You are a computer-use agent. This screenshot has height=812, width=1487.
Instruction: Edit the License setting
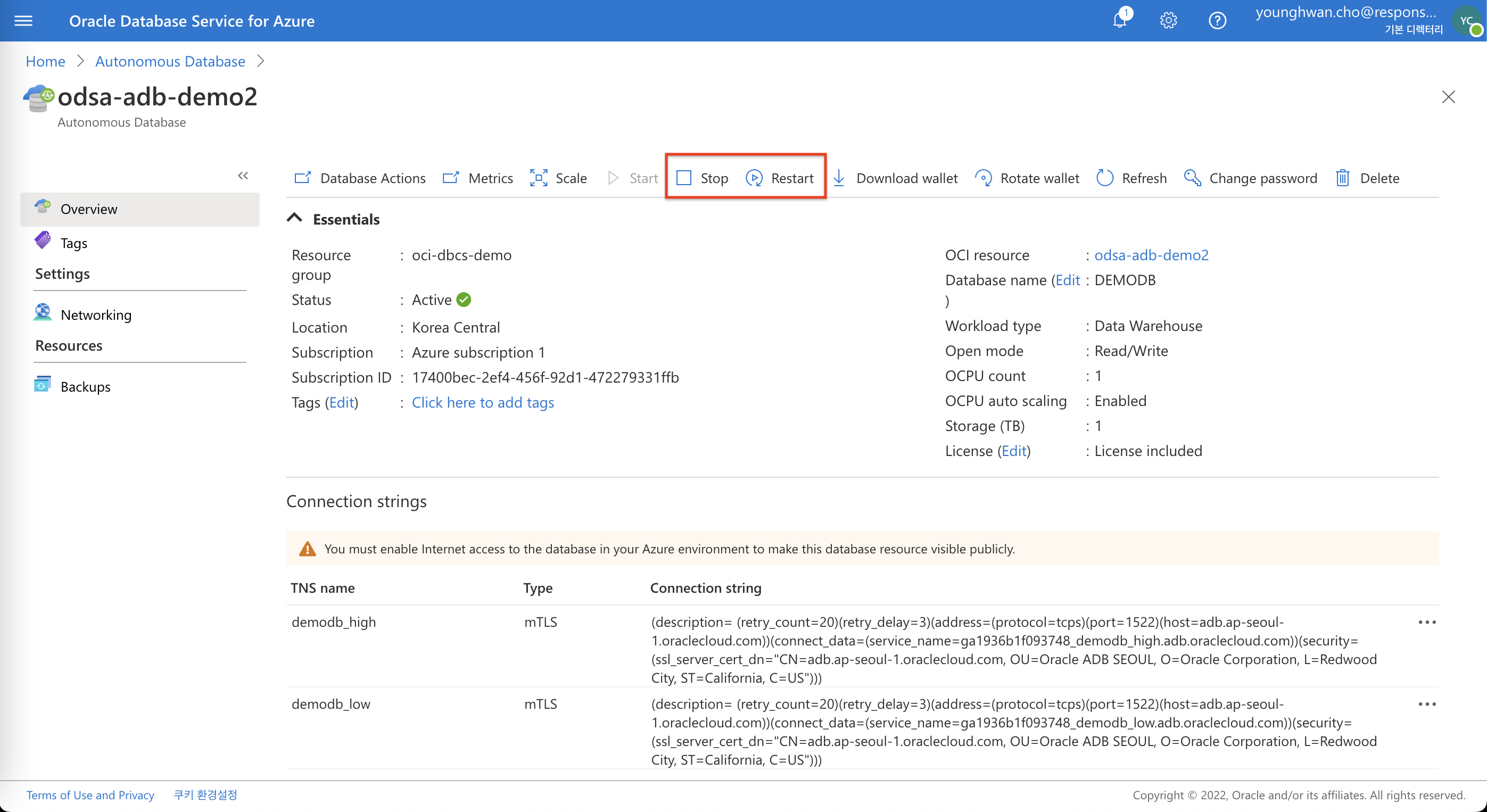[x=1014, y=451]
